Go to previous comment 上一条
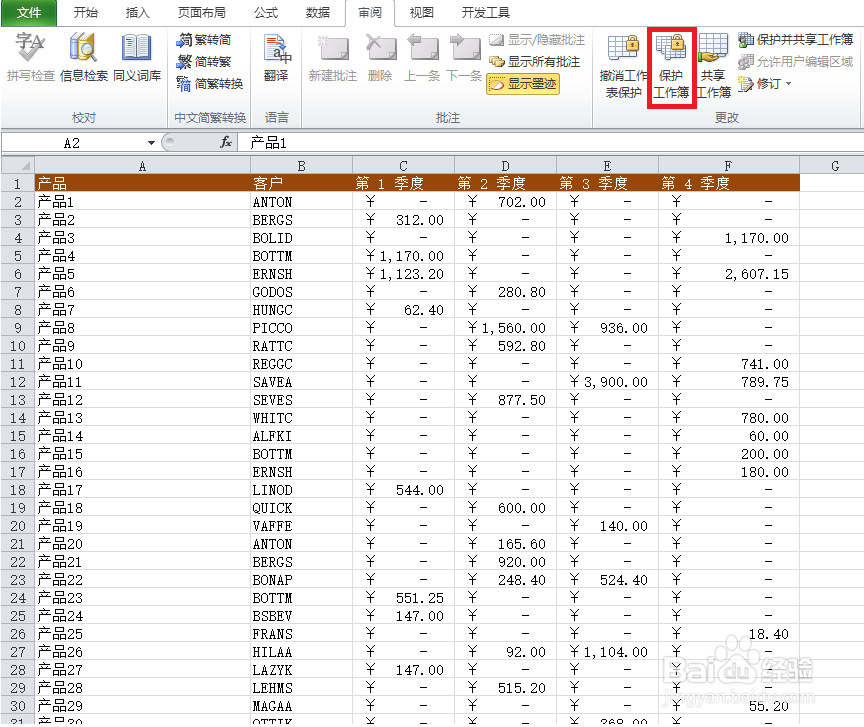Viewport: 864px width, 727px height. [422, 57]
